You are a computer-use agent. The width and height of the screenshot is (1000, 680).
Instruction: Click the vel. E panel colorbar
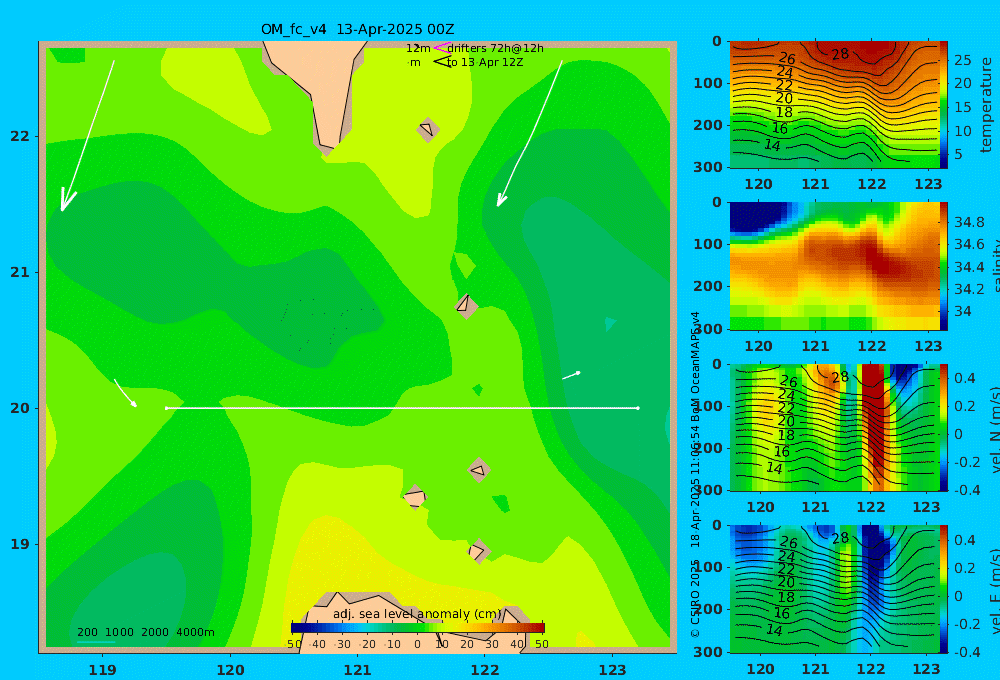[x=944, y=589]
